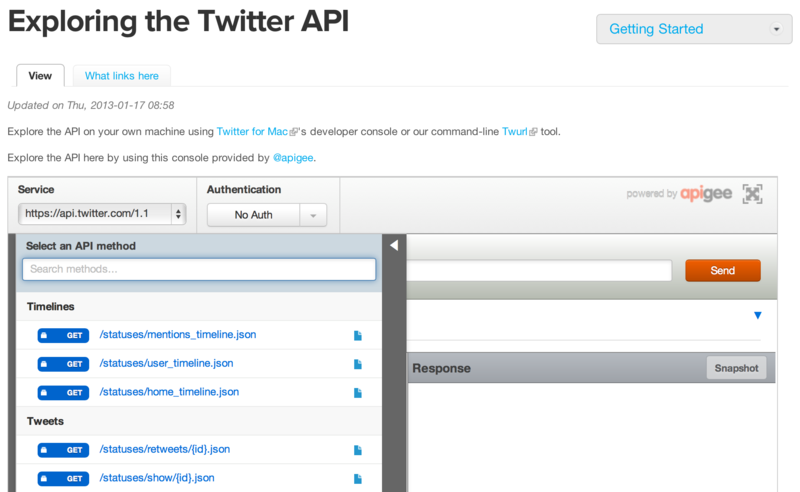This screenshot has width=800, height=492.
Task: Open documentation icon for show/{id}.json
Action: click(358, 479)
